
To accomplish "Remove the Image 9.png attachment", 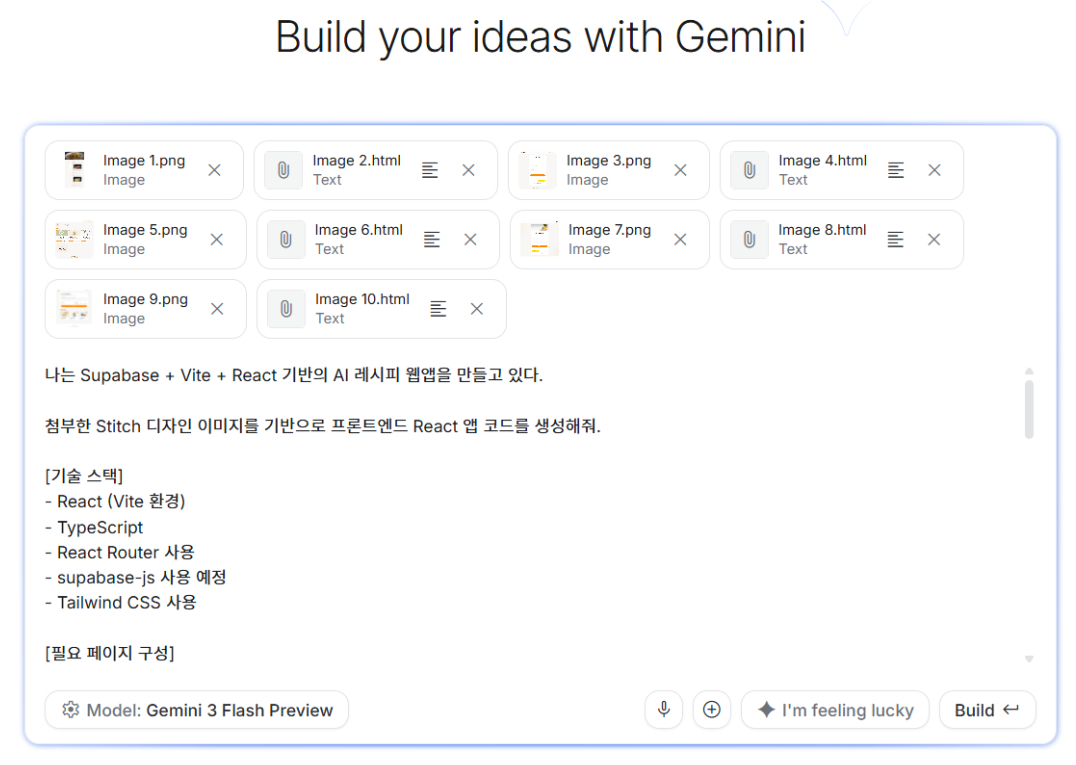I will tap(217, 308).
